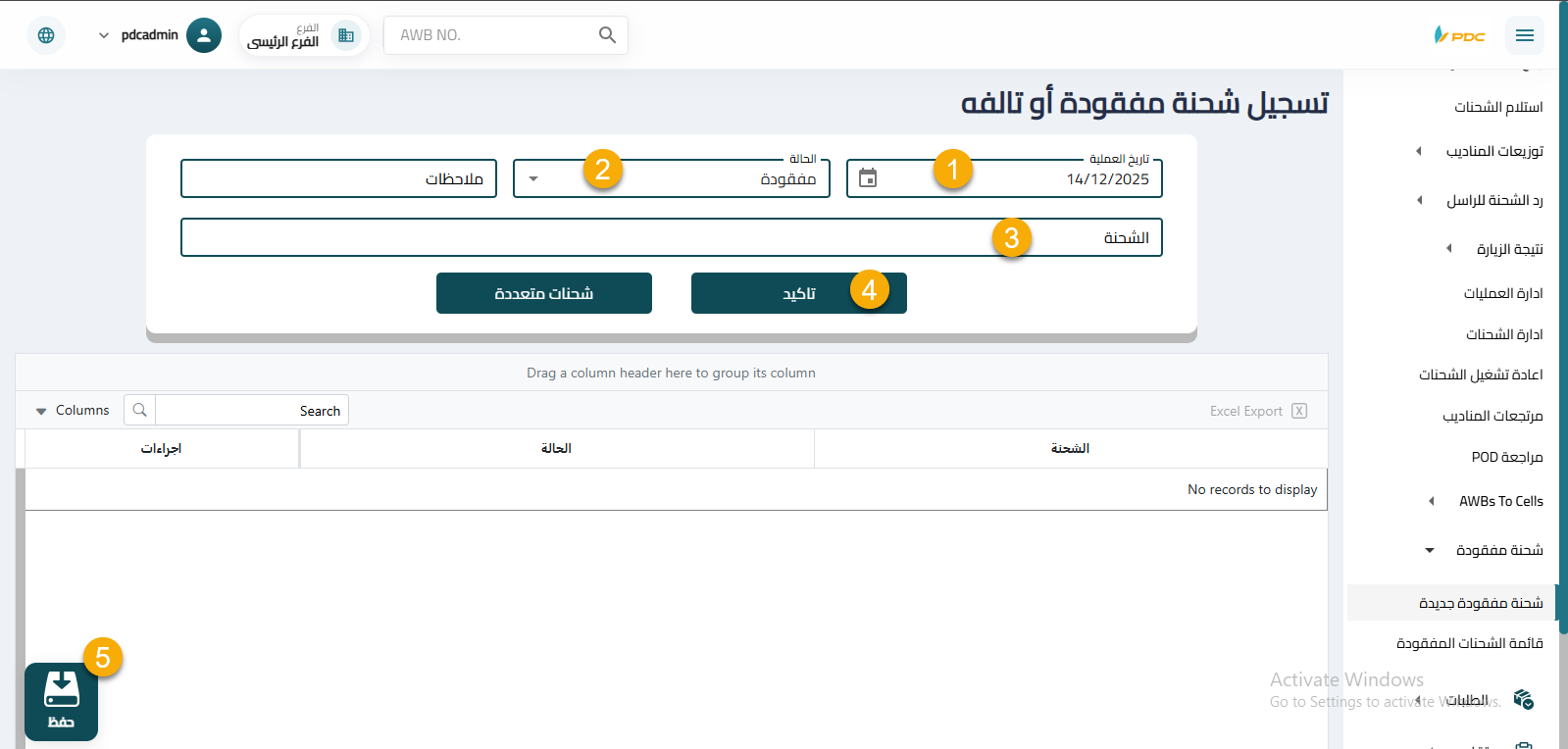Expand AWBs To Cells arrow
Viewport: 1568px width, 749px height.
click(x=1431, y=501)
